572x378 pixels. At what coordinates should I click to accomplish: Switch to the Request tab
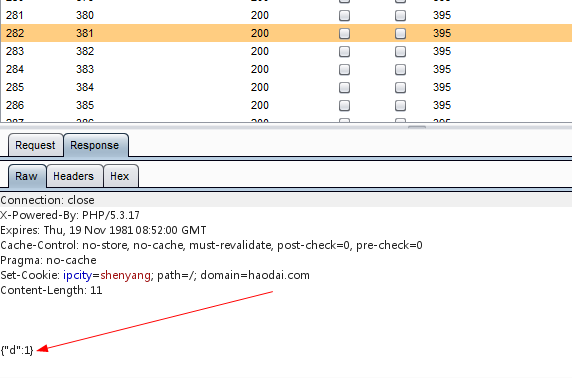click(x=35, y=145)
